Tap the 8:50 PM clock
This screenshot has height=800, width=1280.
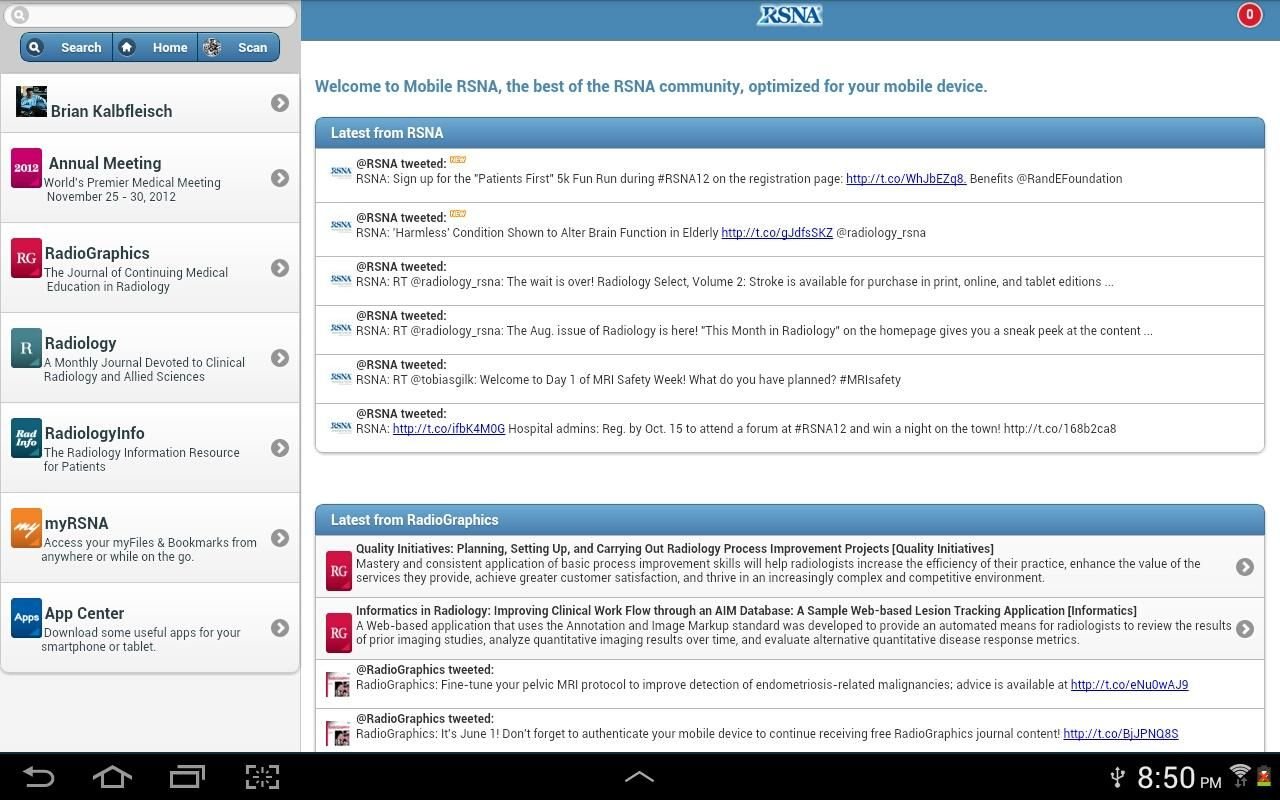pos(1179,777)
